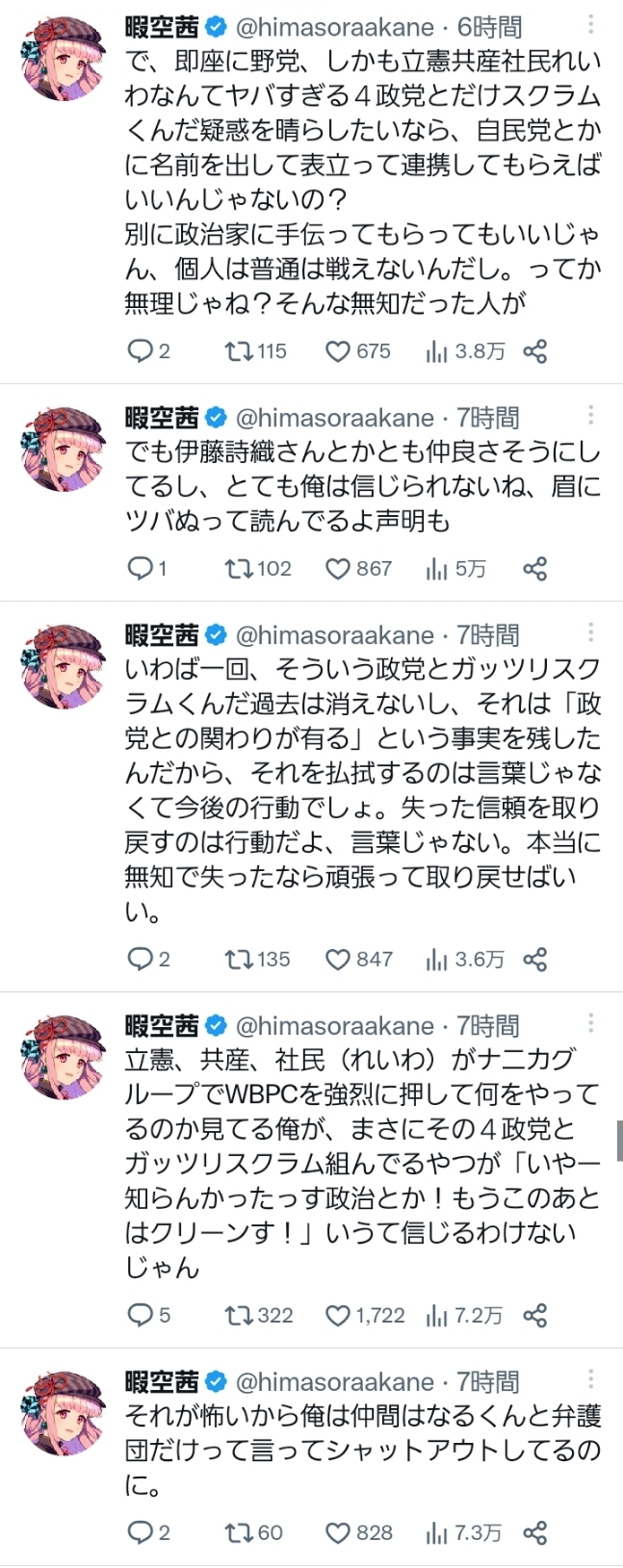
Task: Open the @himasoraakane handle on the top tweet
Action: 334,27
